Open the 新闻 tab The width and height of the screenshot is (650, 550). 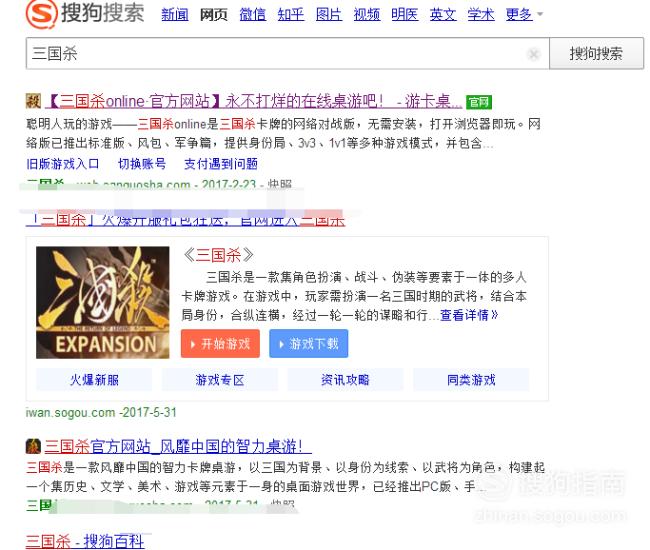click(175, 15)
